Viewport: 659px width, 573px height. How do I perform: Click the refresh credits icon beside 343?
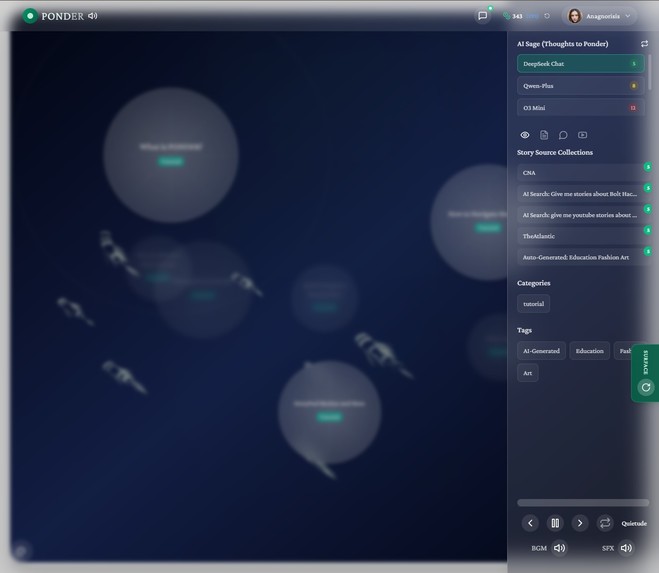tap(547, 16)
